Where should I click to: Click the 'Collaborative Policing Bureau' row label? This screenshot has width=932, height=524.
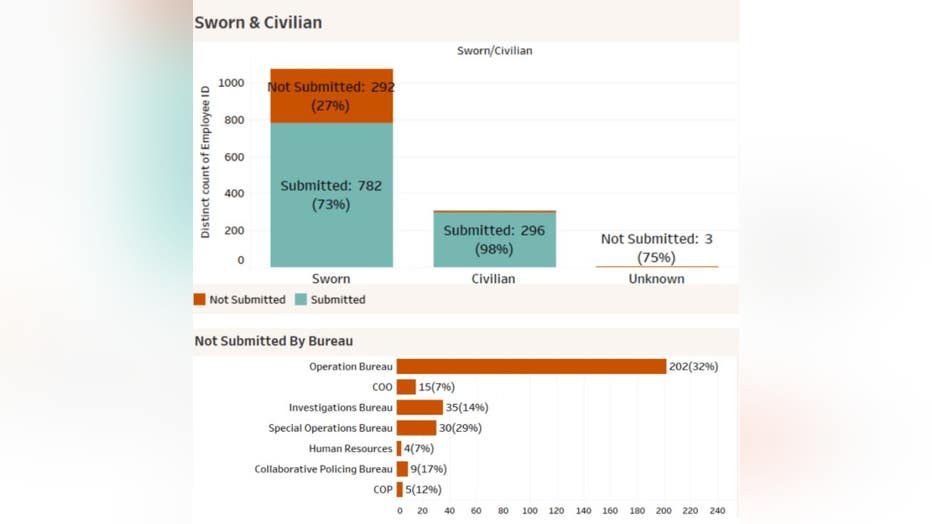click(323, 469)
